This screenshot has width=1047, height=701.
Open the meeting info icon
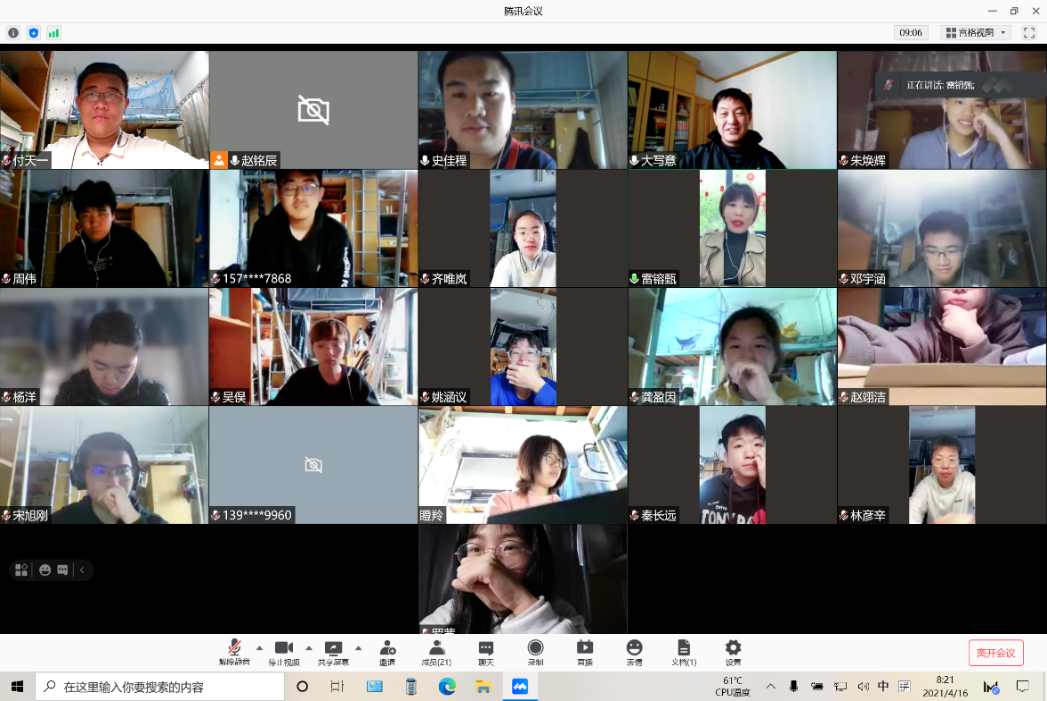pos(13,32)
